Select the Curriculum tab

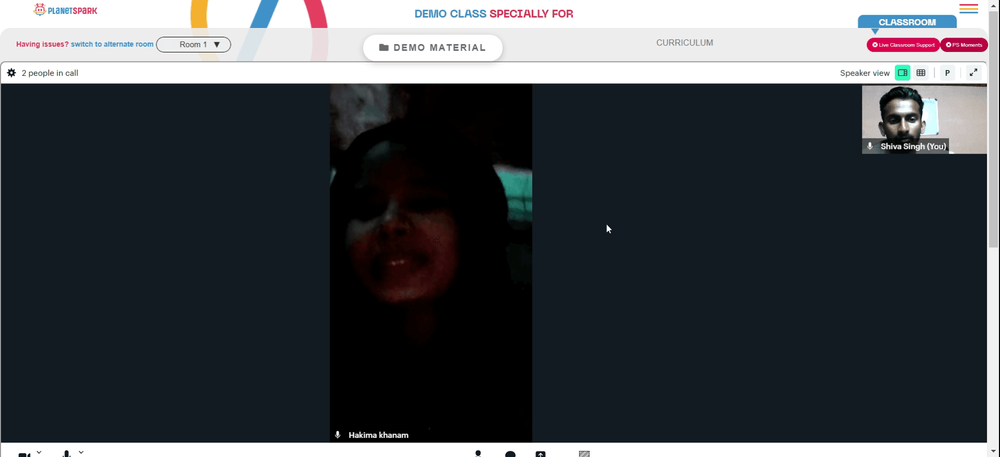684,43
